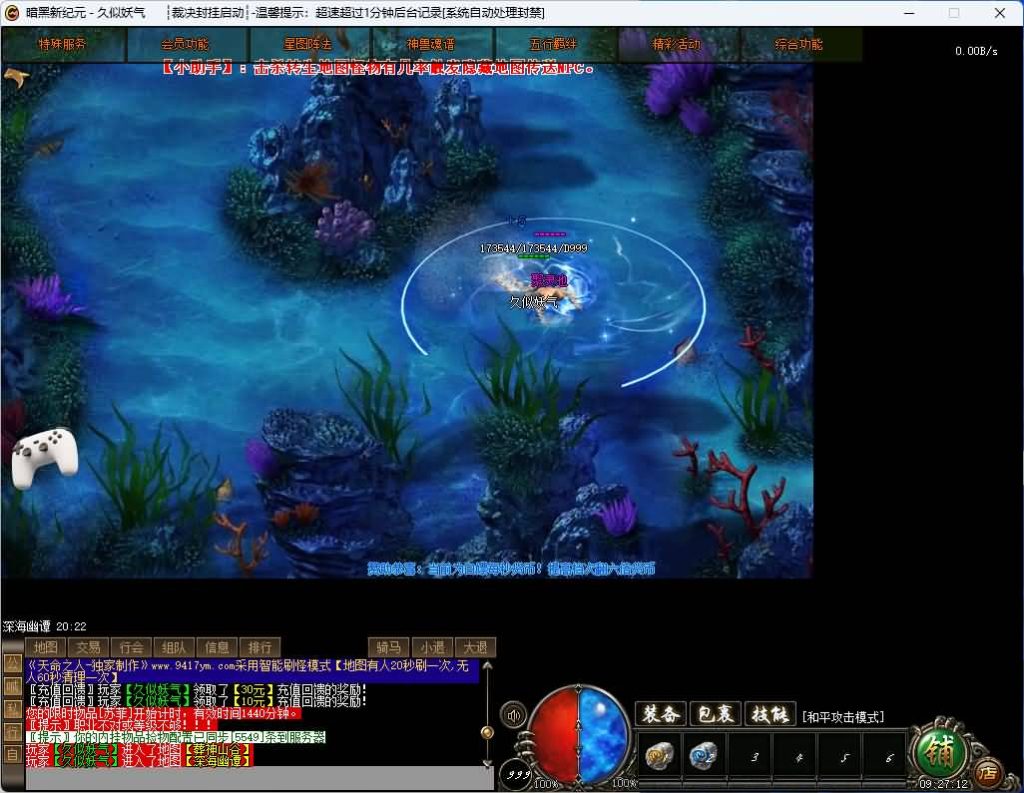The height and width of the screenshot is (793, 1024).
Task: Switch to 行 guild chat channel
Action: pyautogui.click(x=12, y=732)
